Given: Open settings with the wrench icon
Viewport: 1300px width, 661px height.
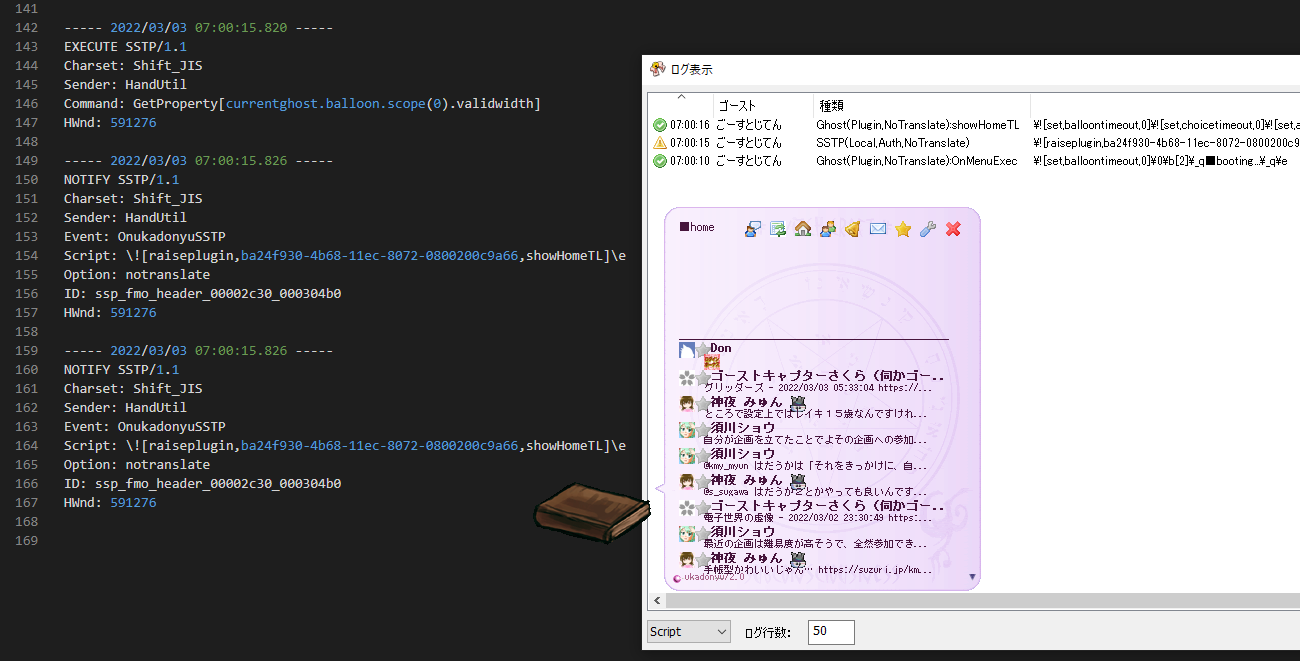Looking at the screenshot, I should (x=928, y=229).
